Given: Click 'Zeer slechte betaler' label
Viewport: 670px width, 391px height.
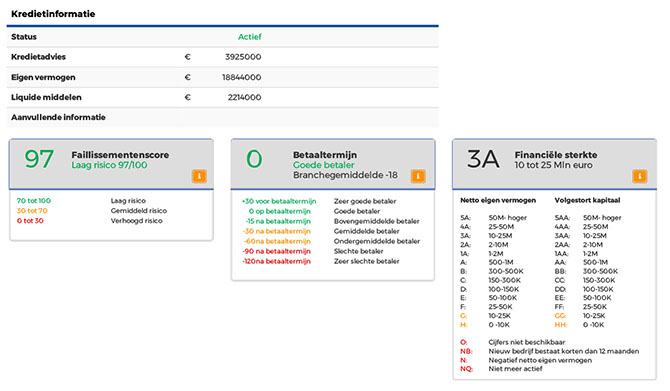Looking at the screenshot, I should pos(367,261).
